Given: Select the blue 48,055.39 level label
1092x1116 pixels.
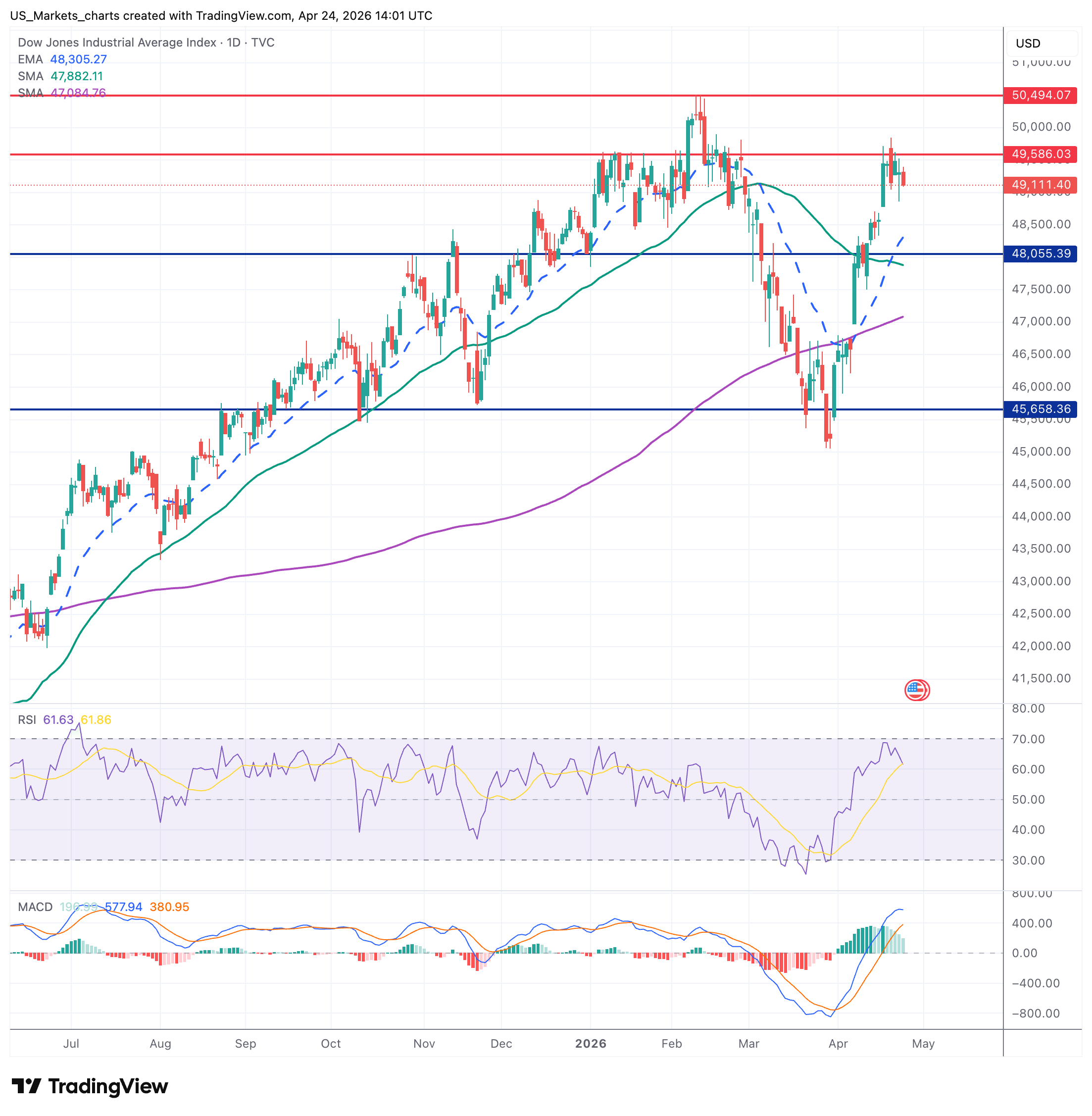Looking at the screenshot, I should [x=1040, y=254].
